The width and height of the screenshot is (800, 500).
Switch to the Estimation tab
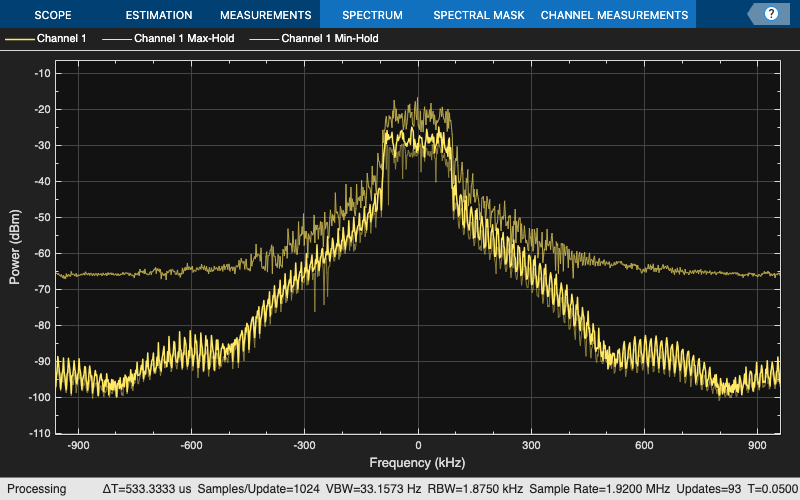coord(159,15)
